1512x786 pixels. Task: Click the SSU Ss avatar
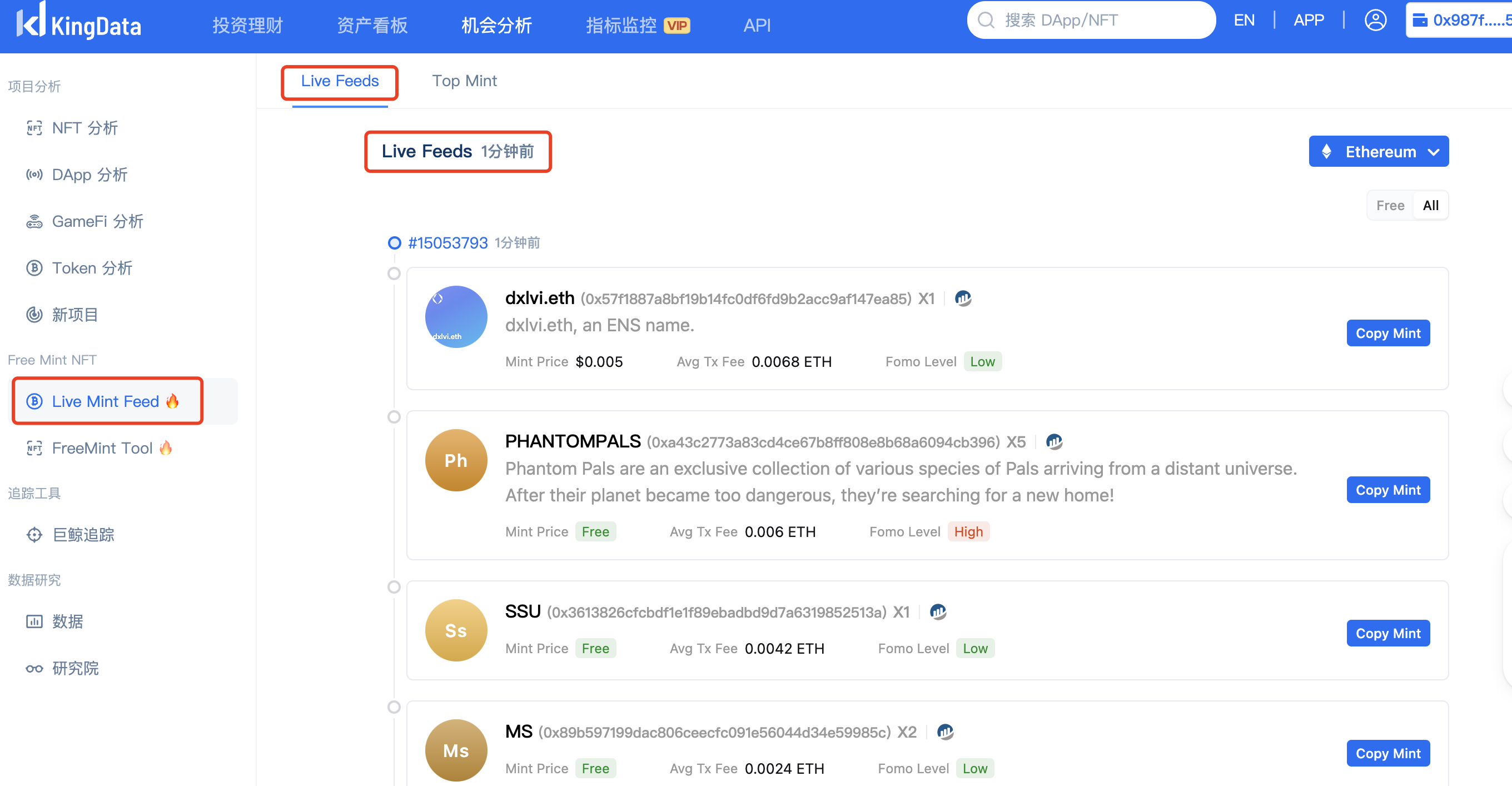[456, 630]
